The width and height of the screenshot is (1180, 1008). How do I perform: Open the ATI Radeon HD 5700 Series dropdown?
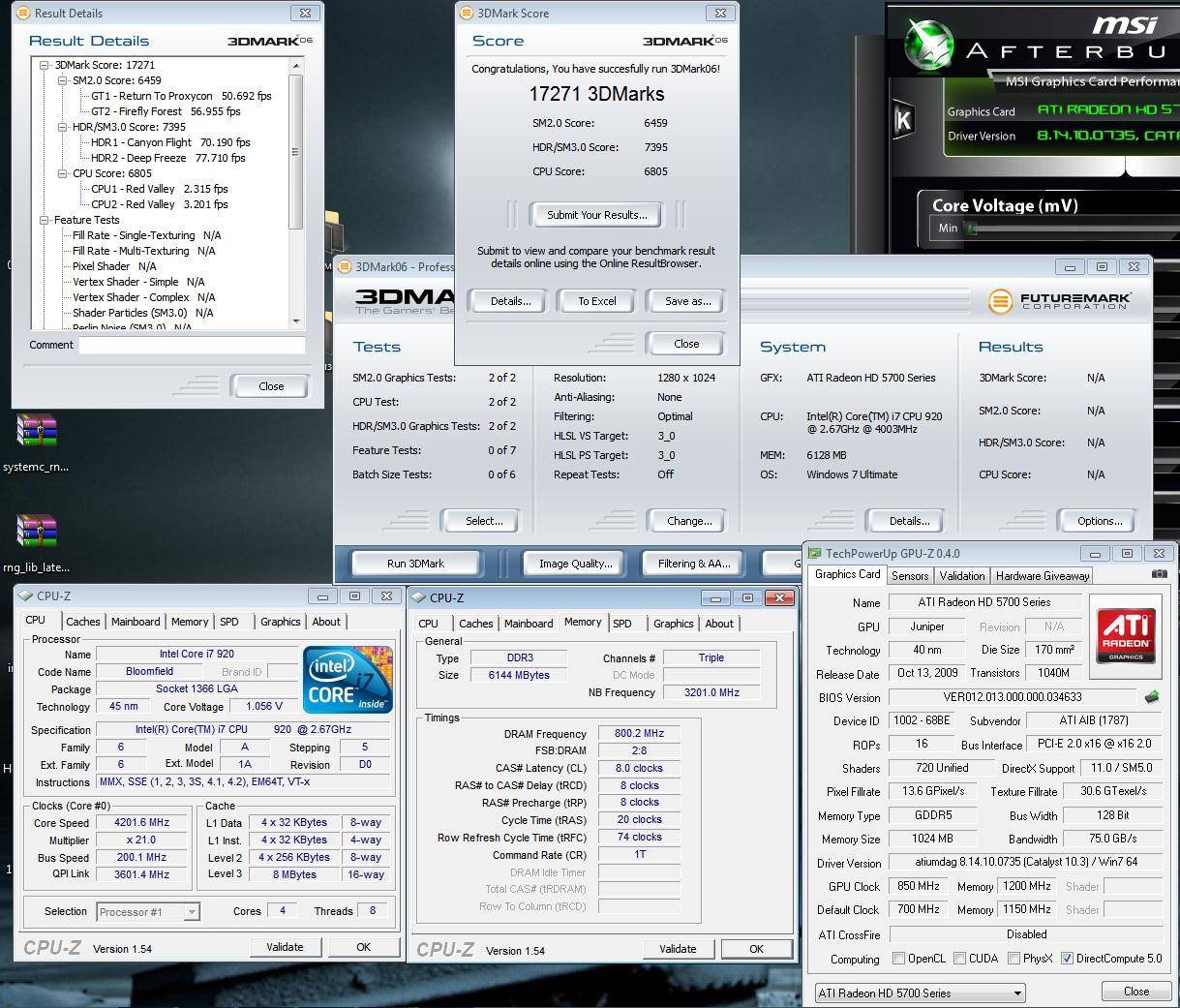click(919, 993)
